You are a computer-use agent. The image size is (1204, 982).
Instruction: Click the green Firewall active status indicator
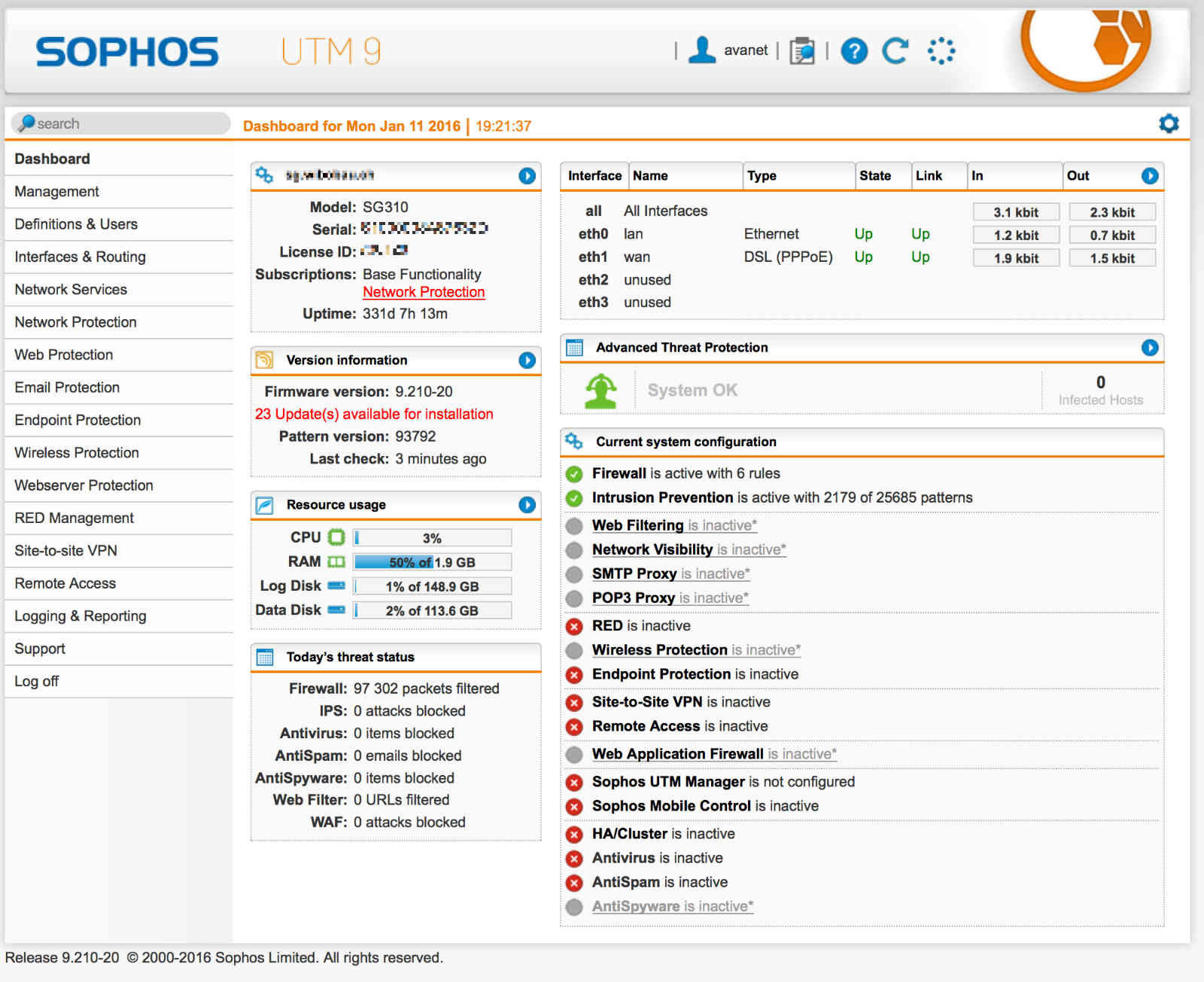pos(574,474)
